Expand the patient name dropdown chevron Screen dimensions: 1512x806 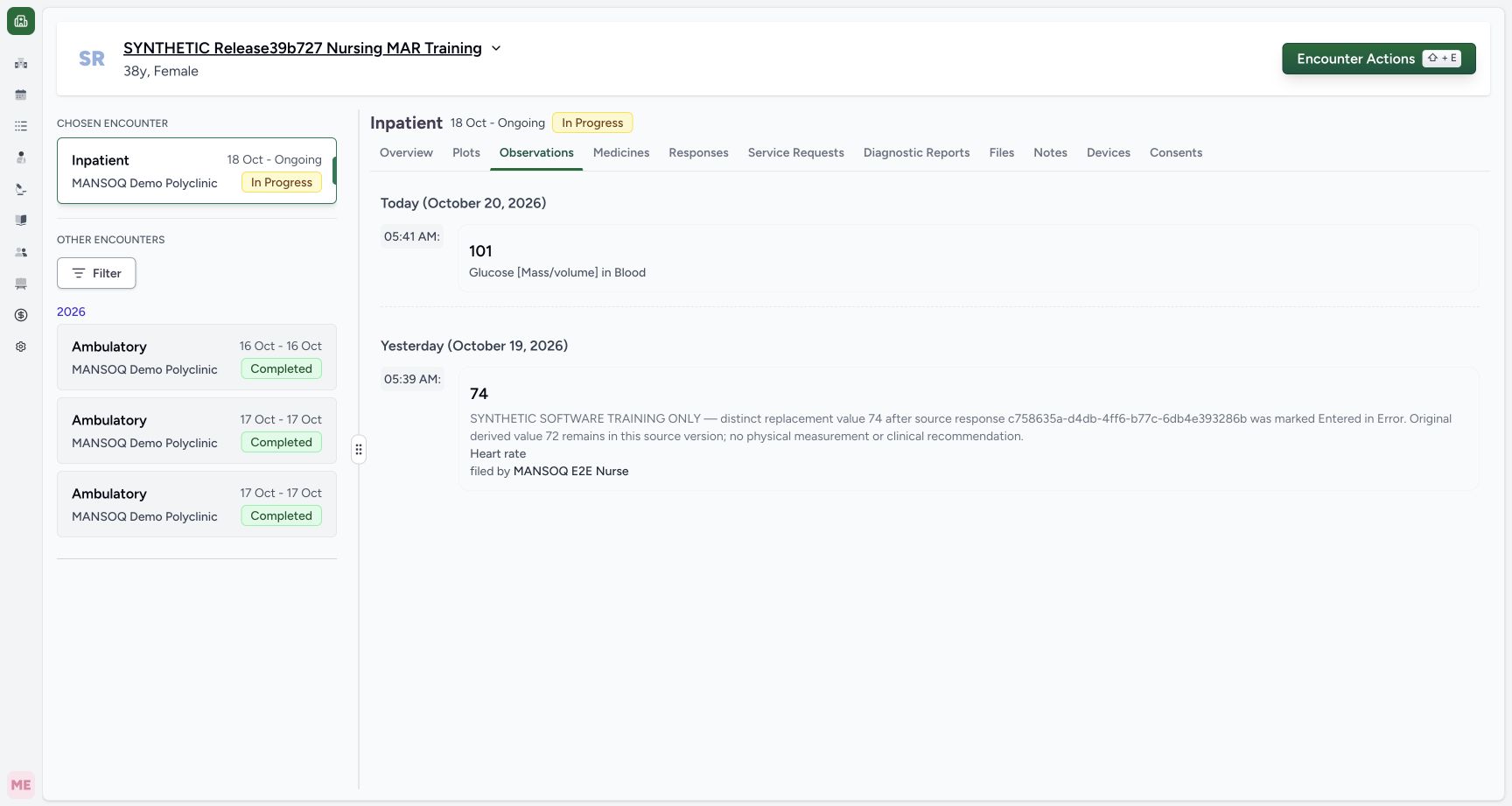point(496,48)
